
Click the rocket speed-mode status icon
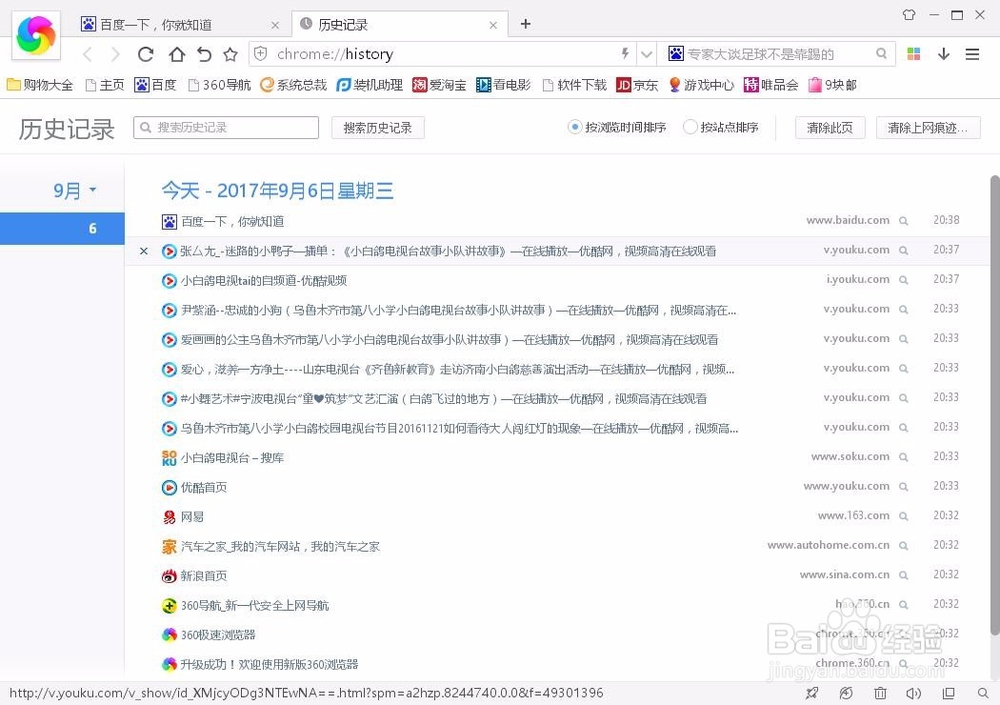[812, 692]
